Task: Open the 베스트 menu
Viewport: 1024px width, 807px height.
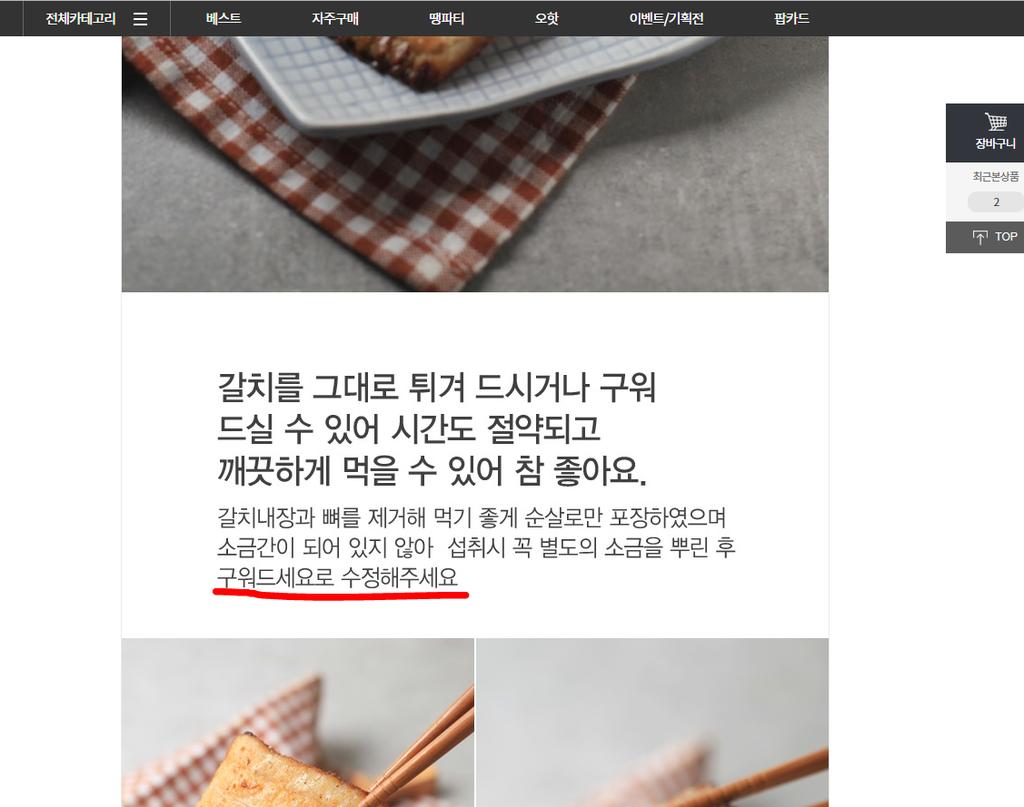Action: point(223,18)
